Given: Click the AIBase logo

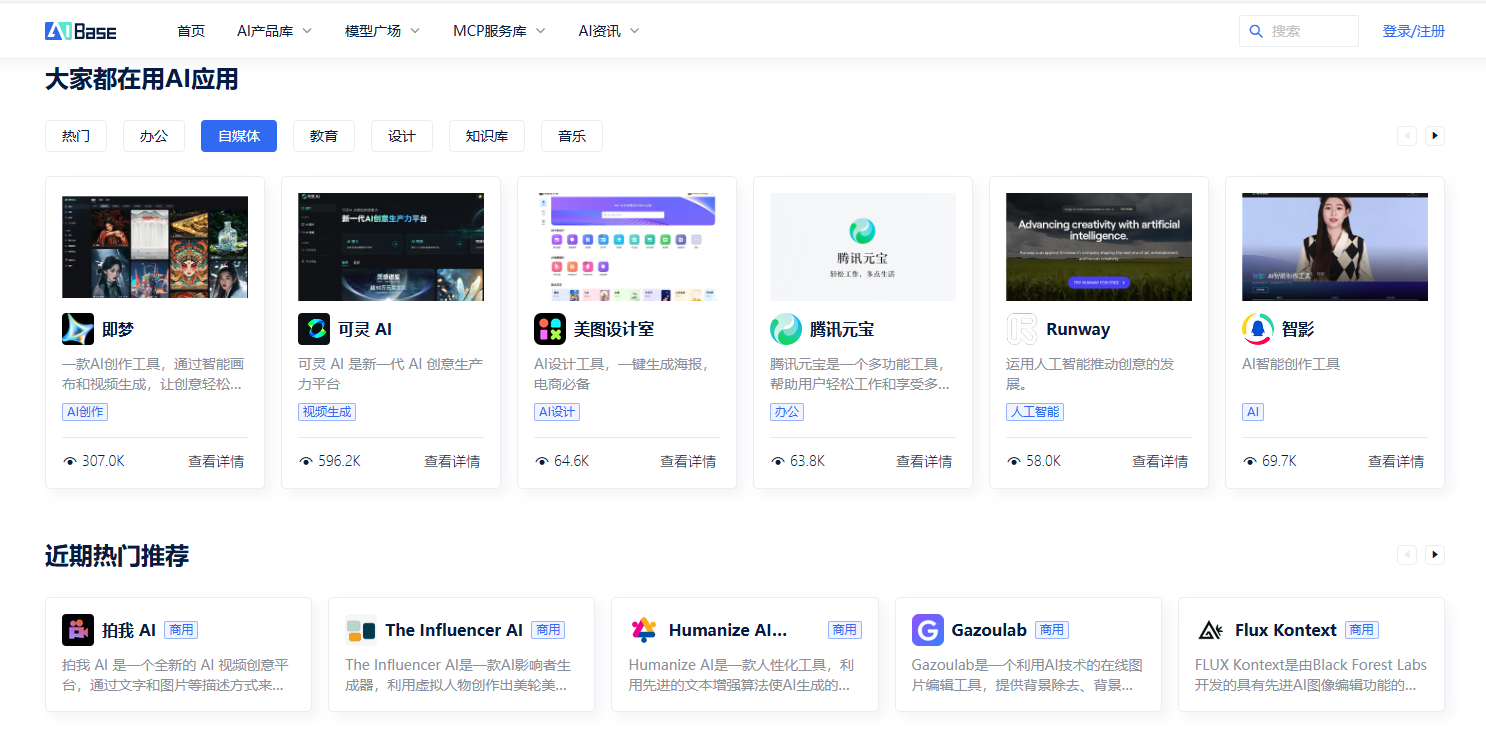Looking at the screenshot, I should tap(80, 31).
